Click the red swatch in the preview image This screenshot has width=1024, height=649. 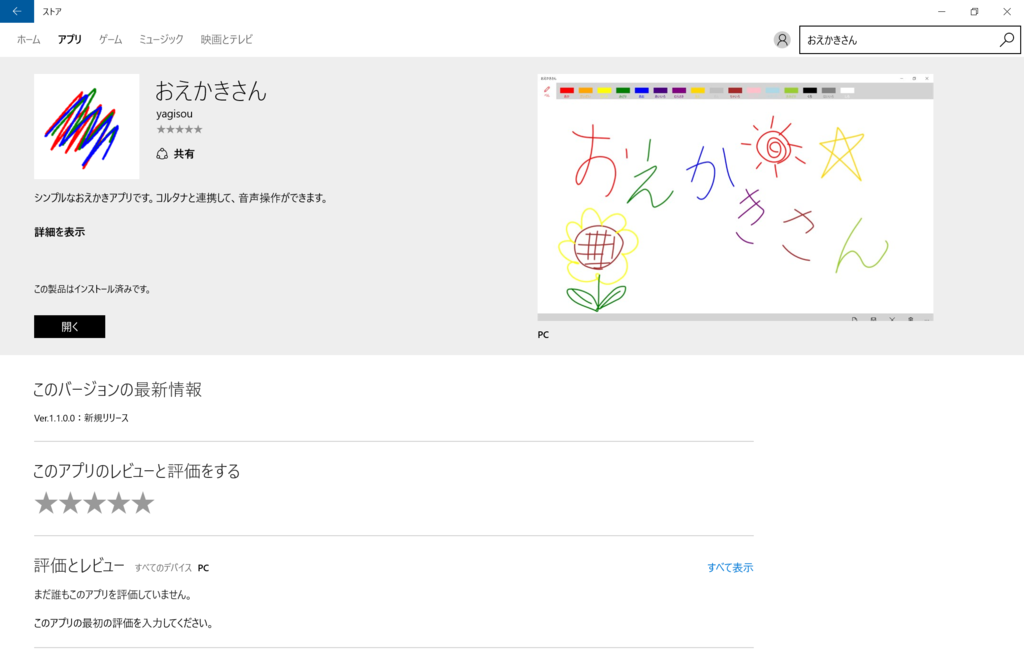568,89
